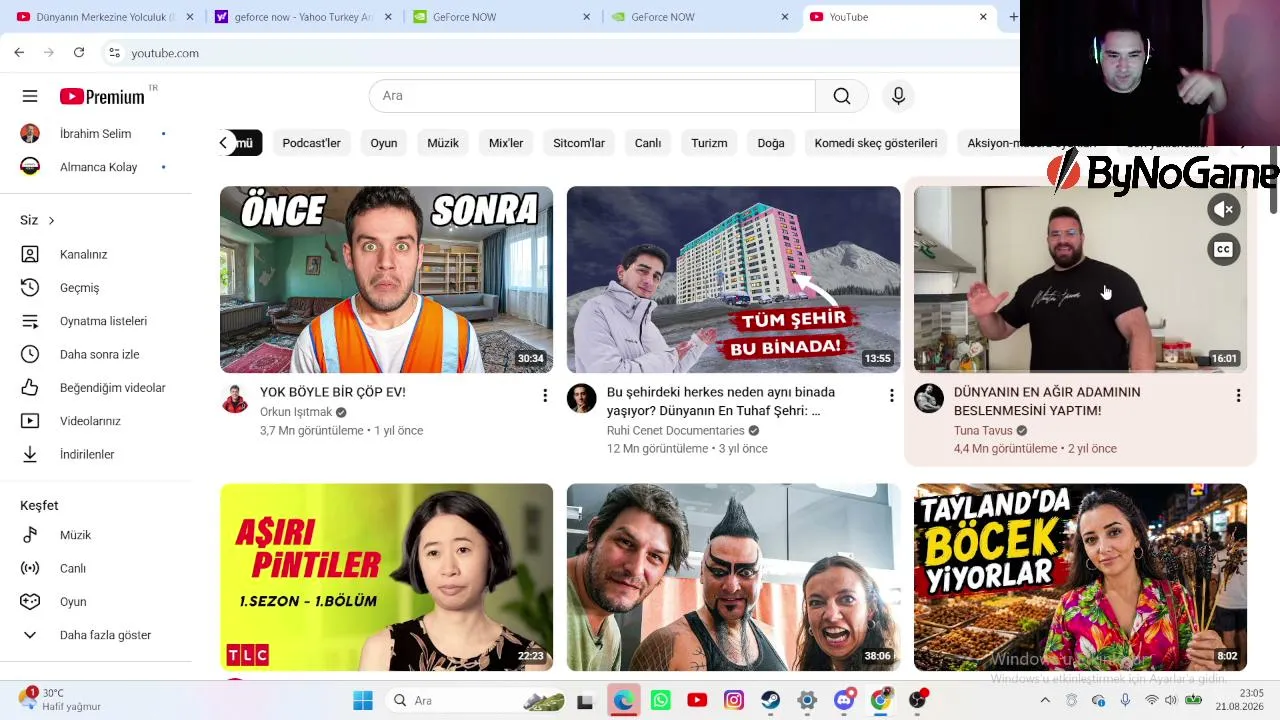This screenshot has width=1280, height=720.
Task: Select the Mix'ler filter chip
Action: coord(506,143)
